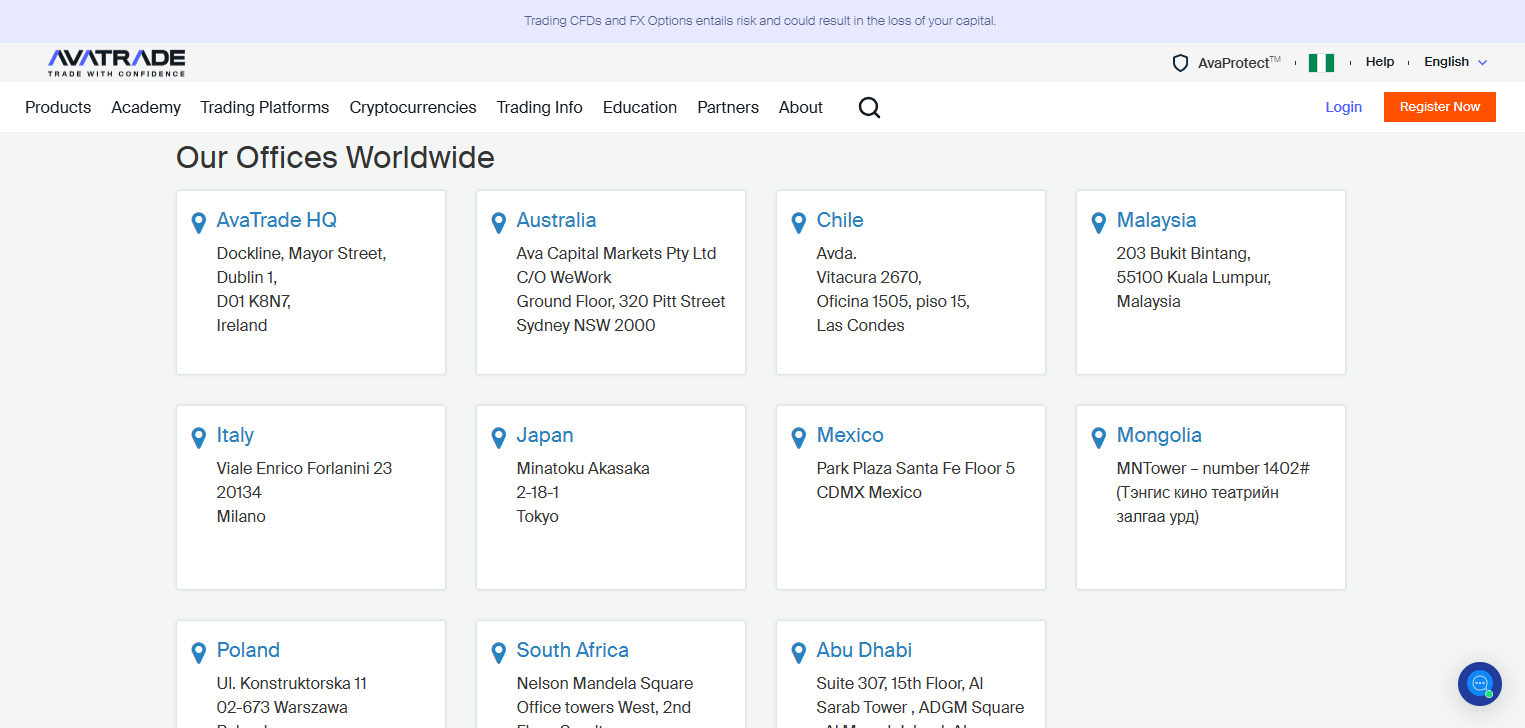Click the 'Minatoku Akasaka' text

tap(583, 469)
